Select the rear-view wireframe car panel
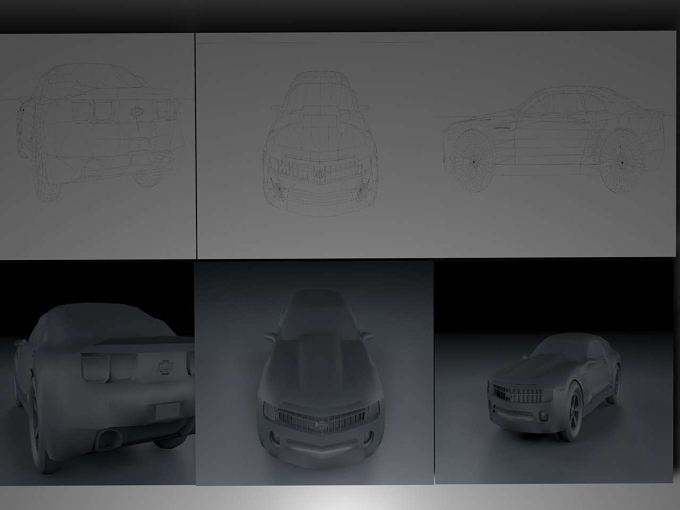The image size is (680, 510). coord(97,146)
